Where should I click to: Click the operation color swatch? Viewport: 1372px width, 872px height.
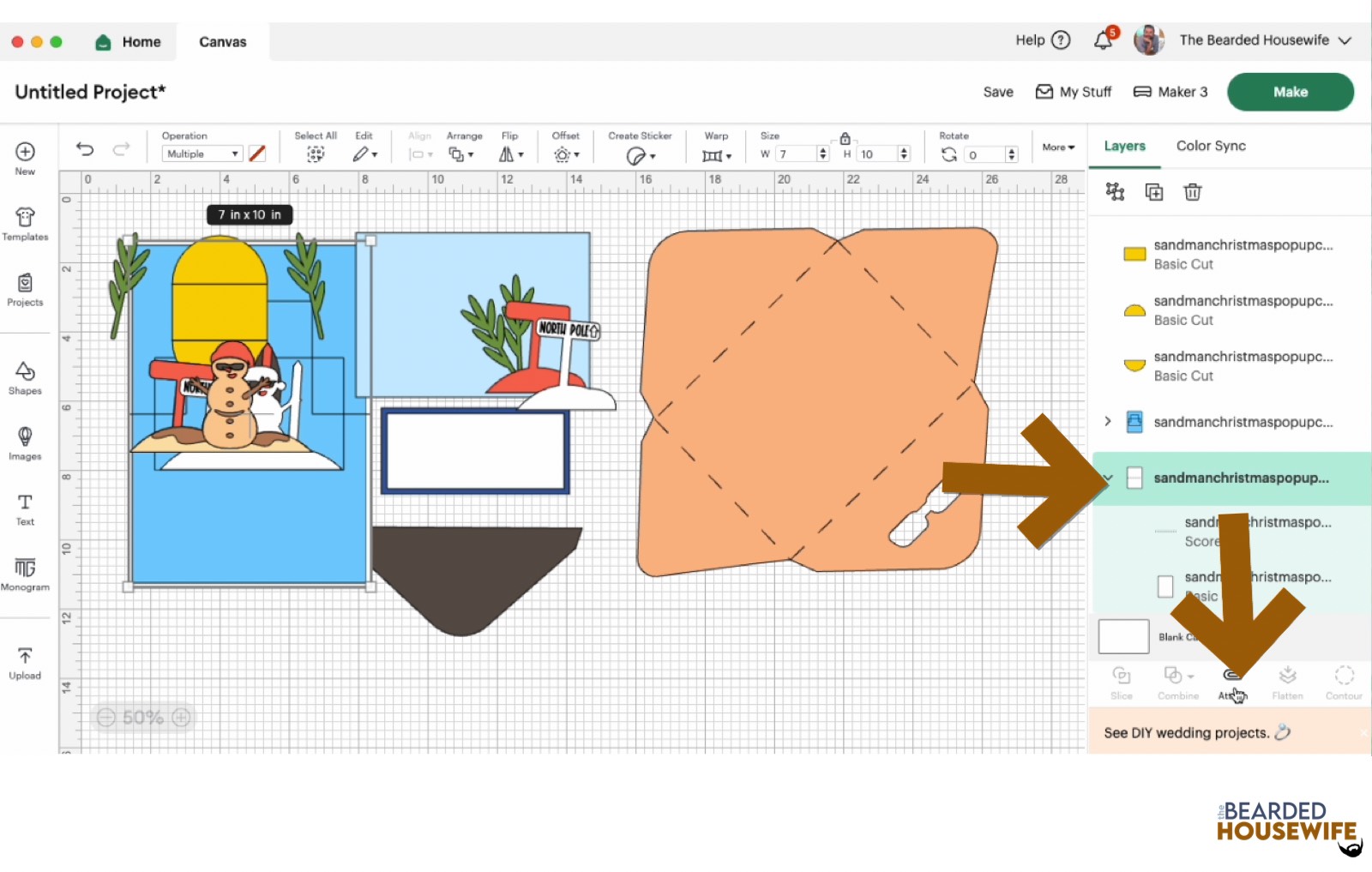[256, 153]
